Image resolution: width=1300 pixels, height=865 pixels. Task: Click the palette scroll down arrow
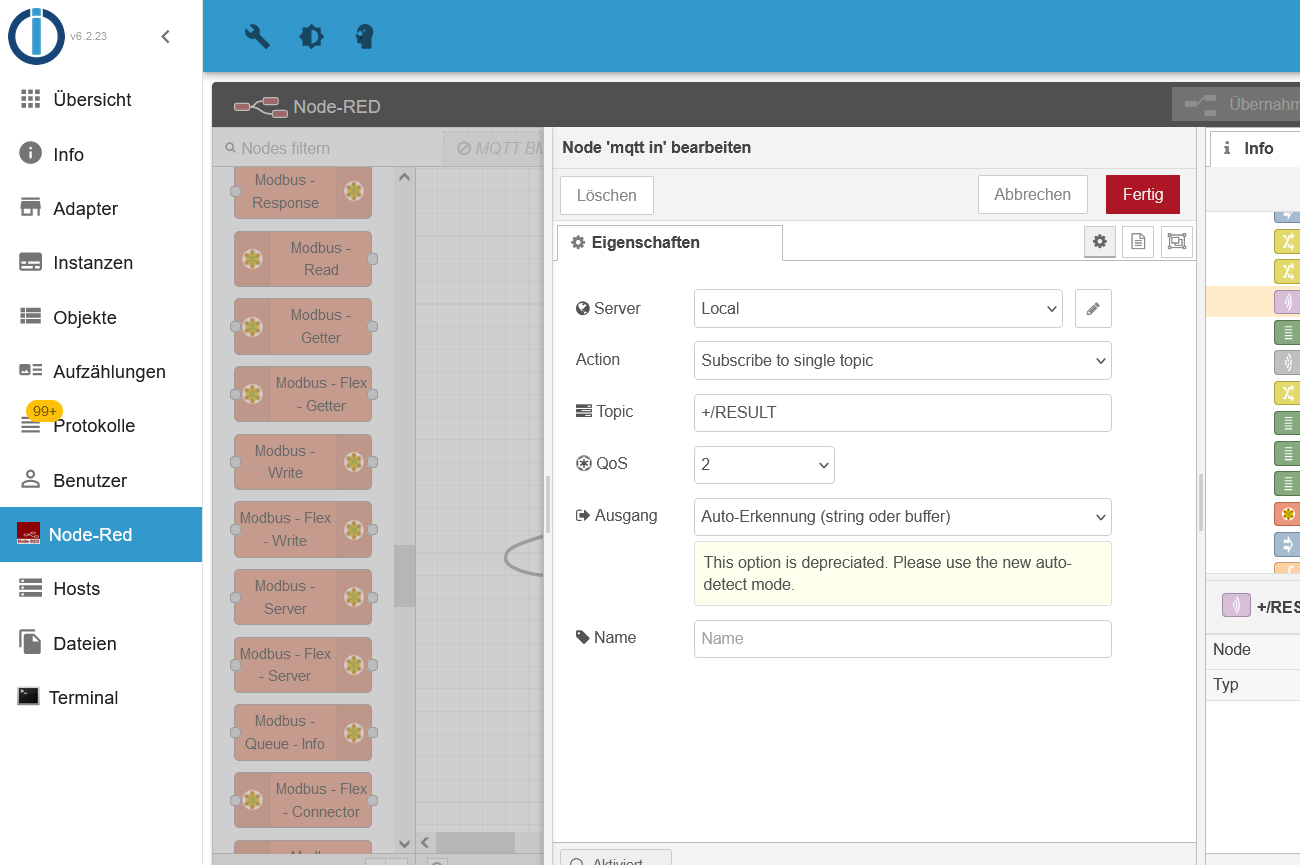tap(404, 843)
